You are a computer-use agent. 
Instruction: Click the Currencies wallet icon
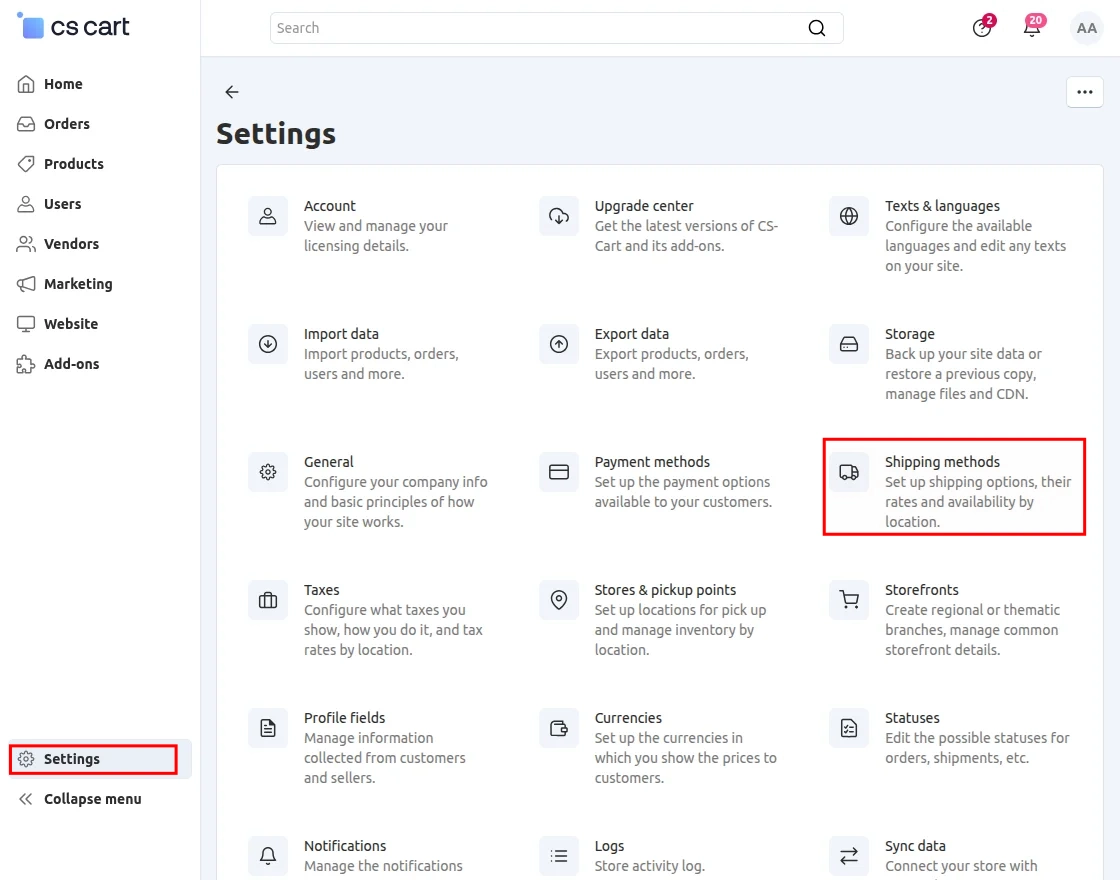pyautogui.click(x=559, y=728)
